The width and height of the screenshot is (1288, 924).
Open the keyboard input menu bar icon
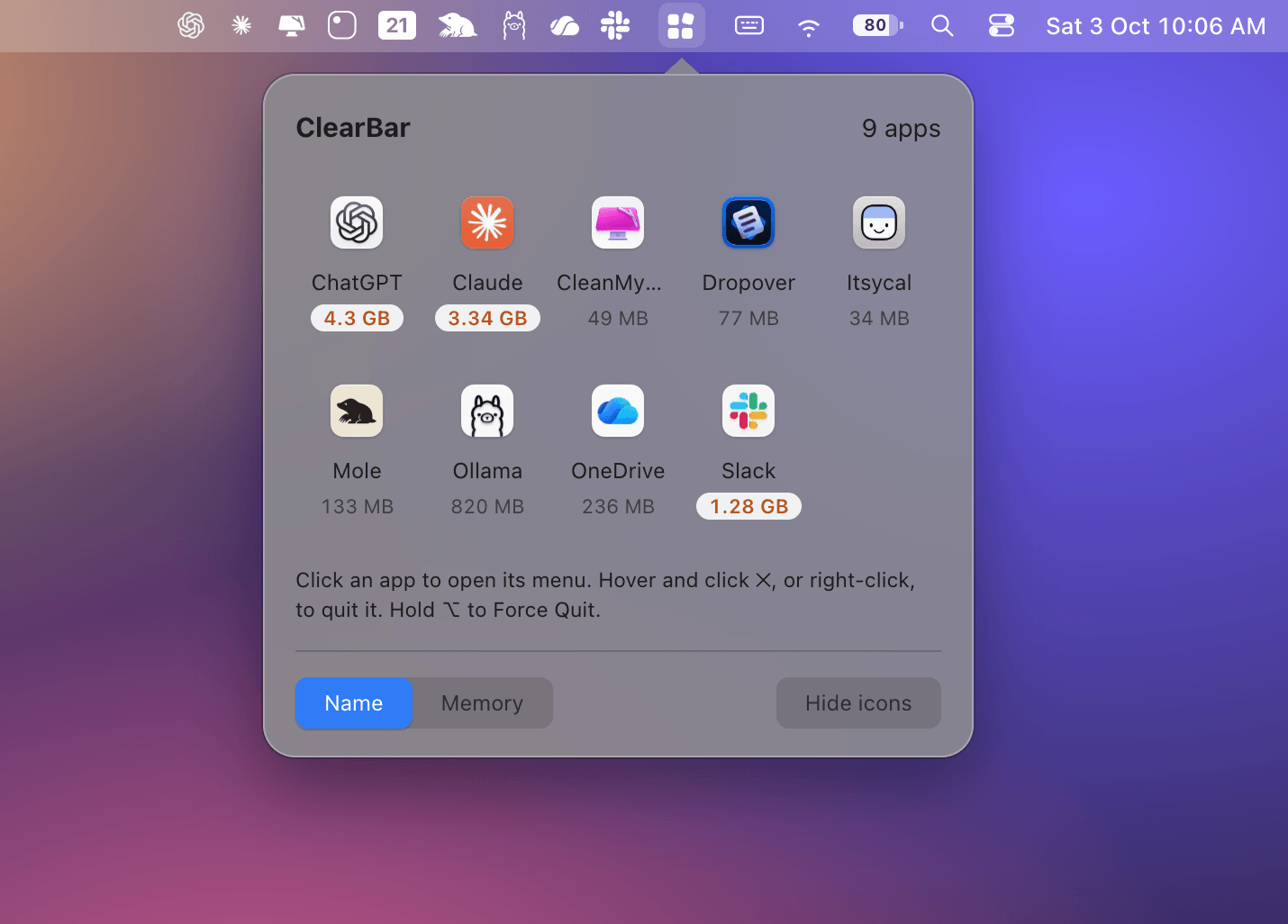[x=749, y=25]
